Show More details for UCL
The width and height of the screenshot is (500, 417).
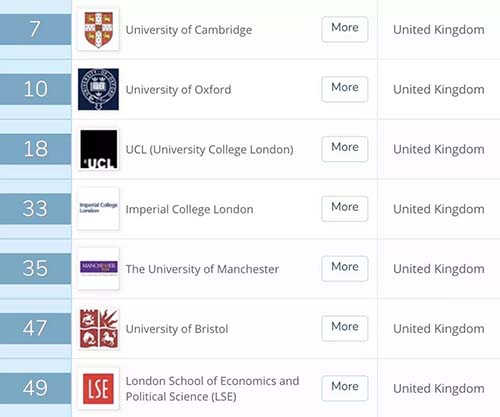coord(345,149)
